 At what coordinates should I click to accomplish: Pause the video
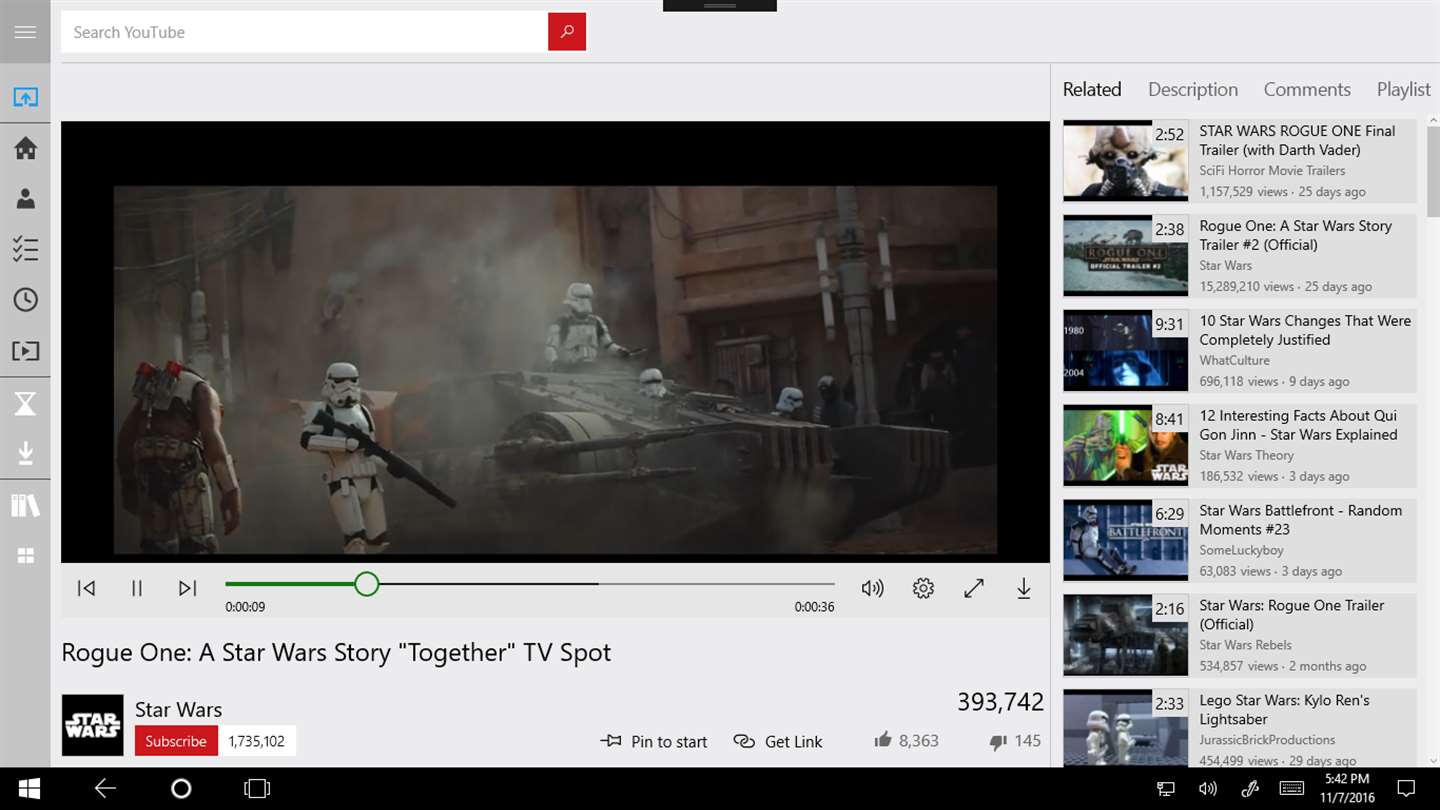137,588
